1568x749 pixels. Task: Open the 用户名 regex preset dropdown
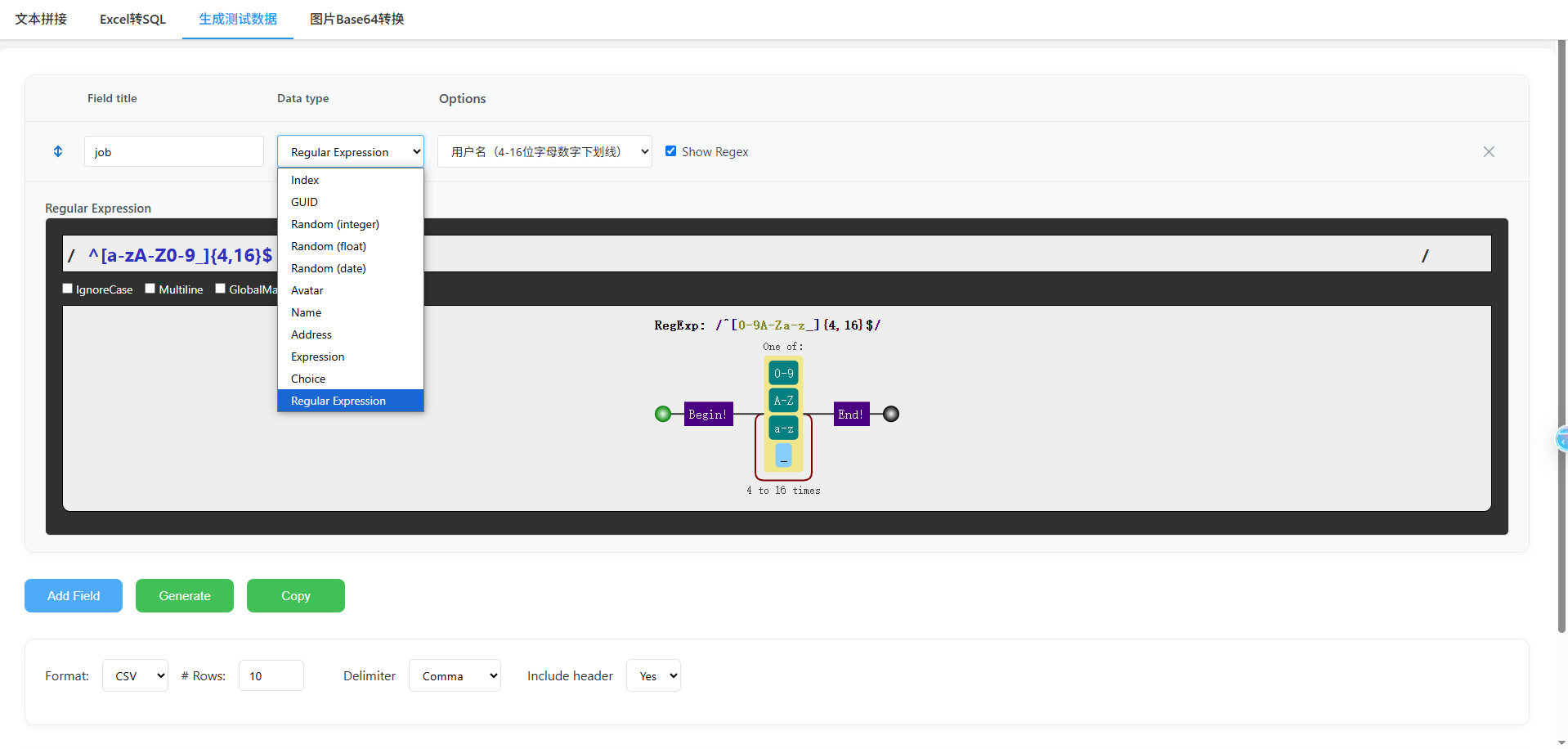pos(544,151)
